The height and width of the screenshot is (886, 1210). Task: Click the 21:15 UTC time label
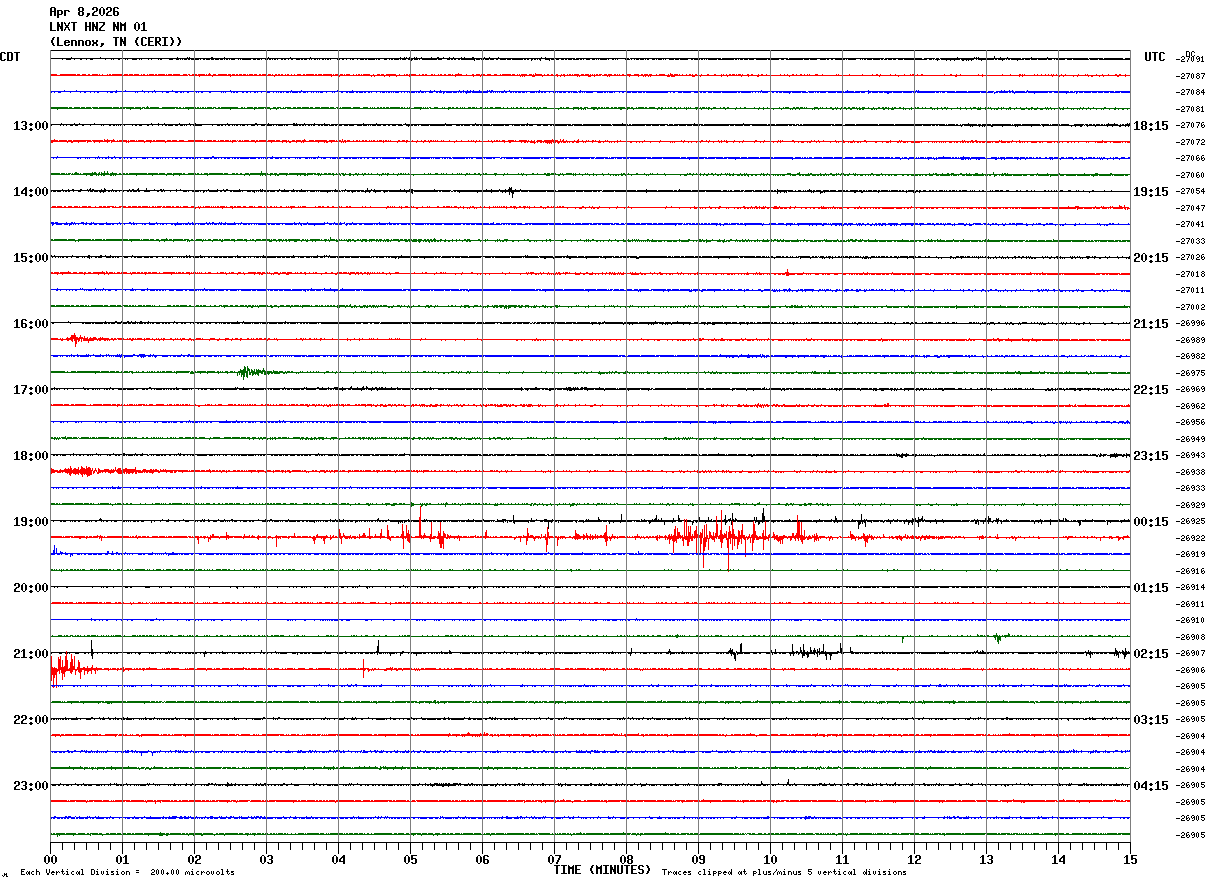1151,323
